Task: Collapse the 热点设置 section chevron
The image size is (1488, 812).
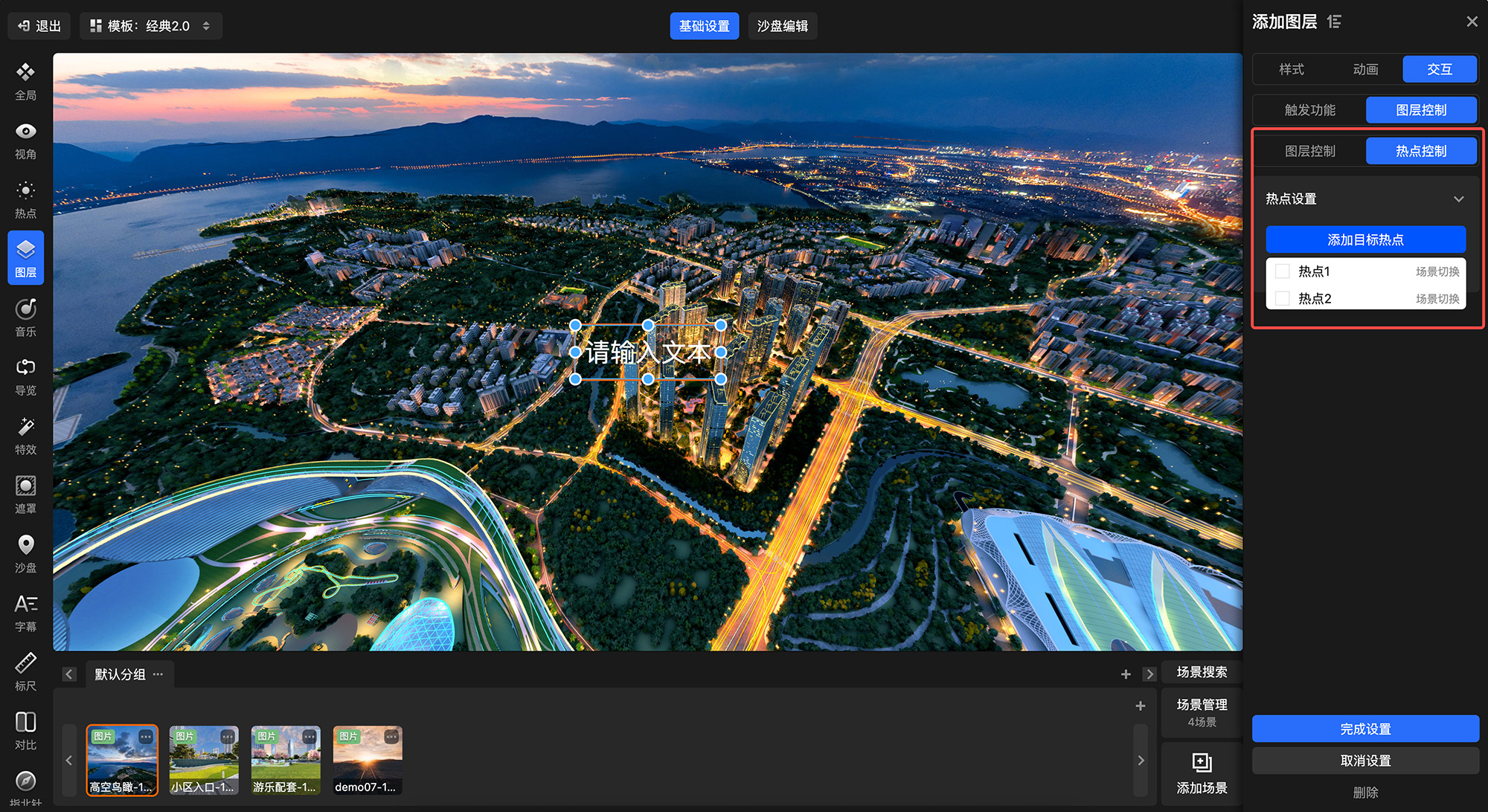Action: [1458, 199]
